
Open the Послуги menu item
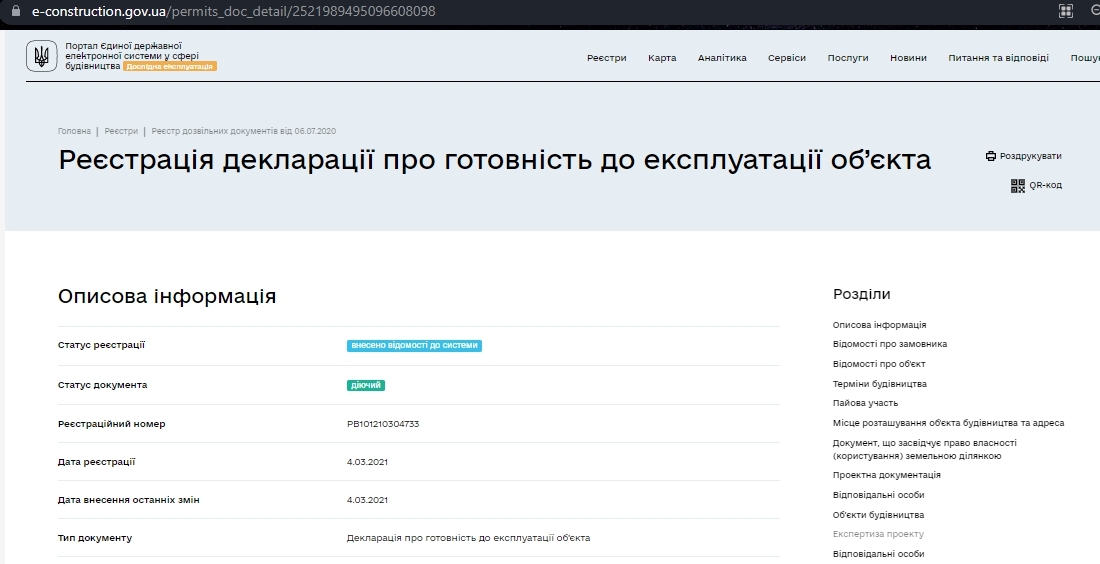click(x=848, y=58)
